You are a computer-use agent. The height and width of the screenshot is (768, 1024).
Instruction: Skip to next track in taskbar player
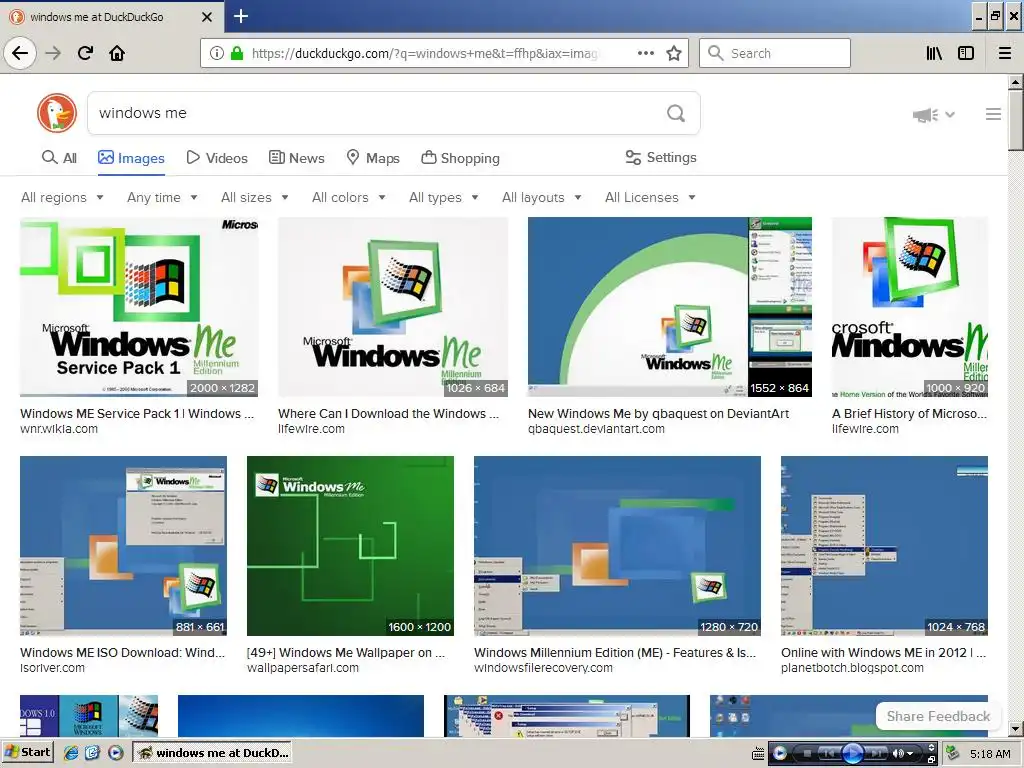pos(875,754)
